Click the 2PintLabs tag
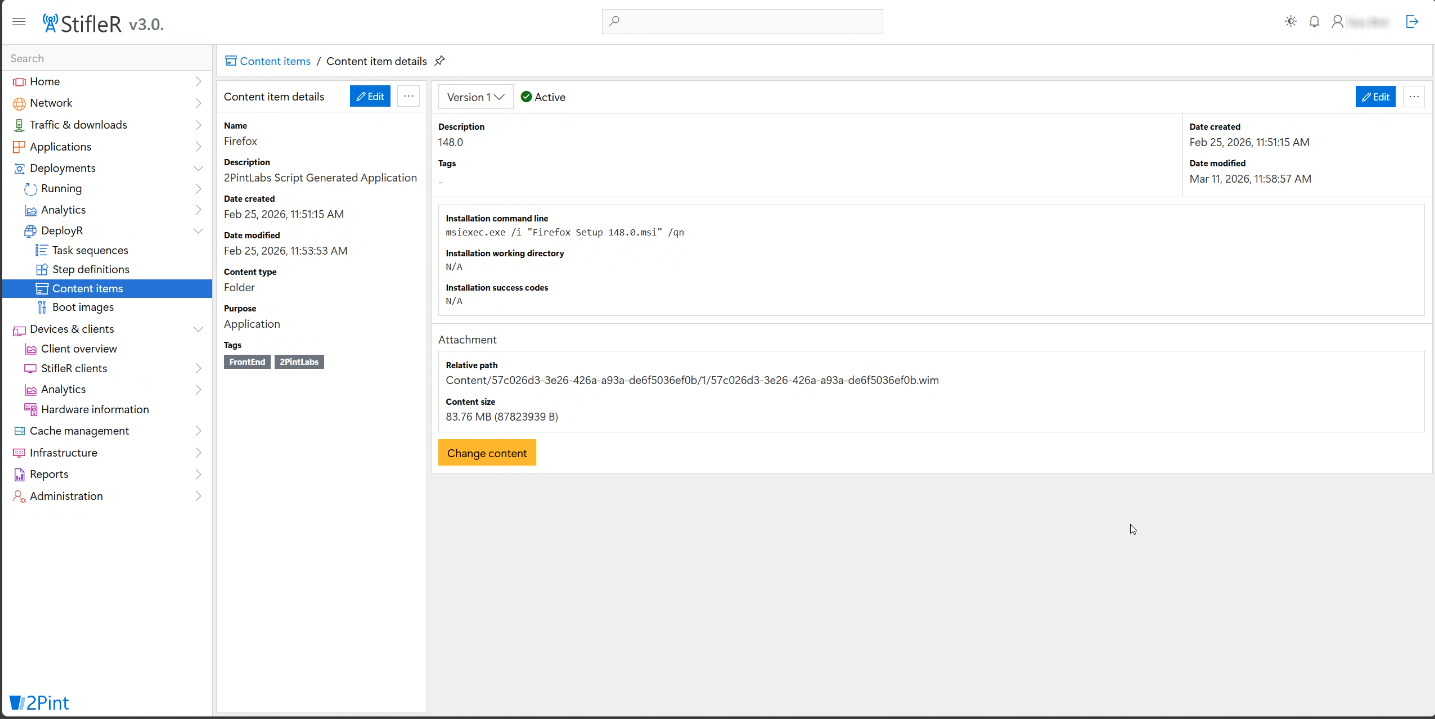The height and width of the screenshot is (719, 1435). (299, 362)
